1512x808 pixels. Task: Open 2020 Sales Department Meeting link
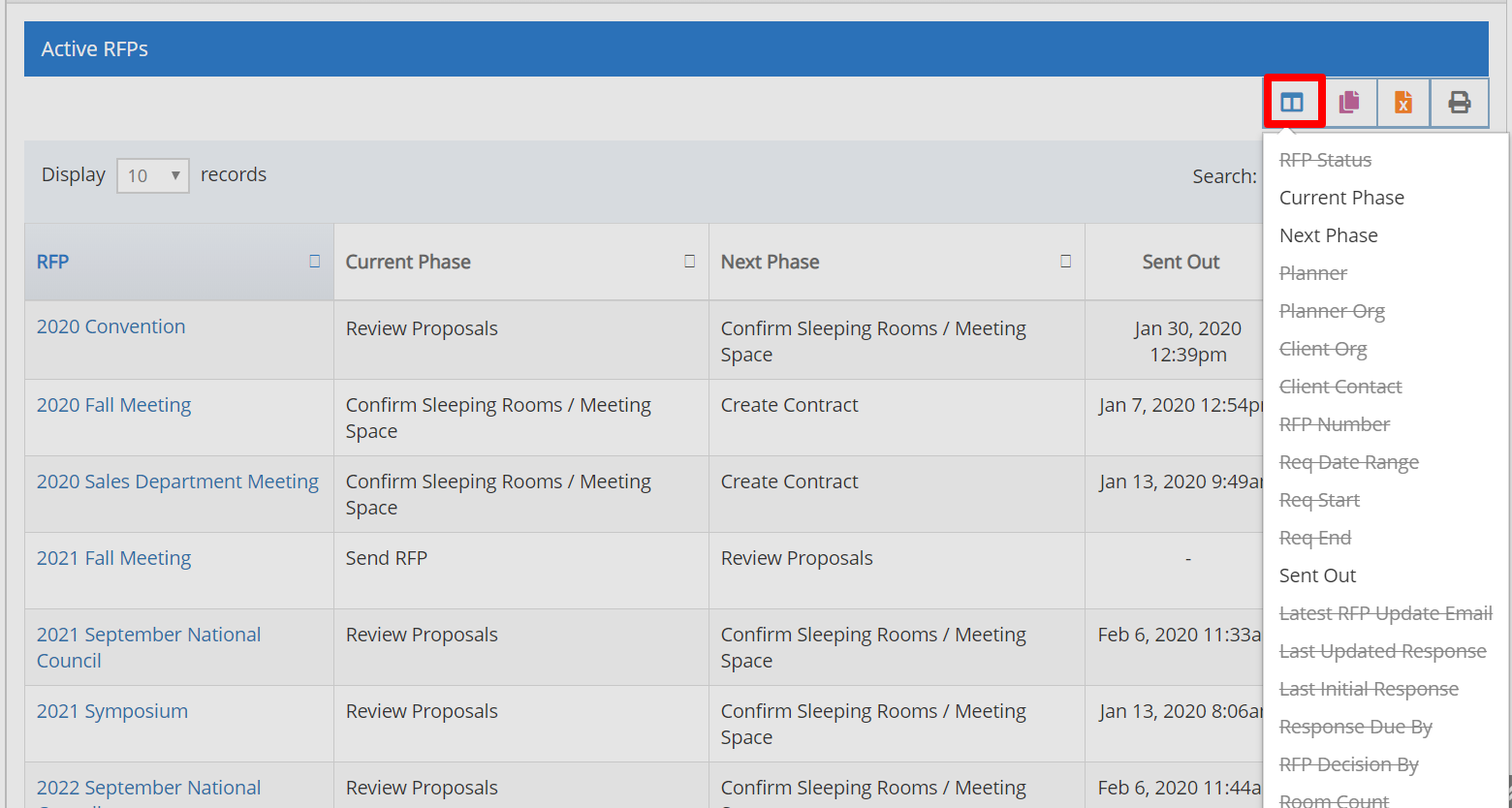click(177, 482)
